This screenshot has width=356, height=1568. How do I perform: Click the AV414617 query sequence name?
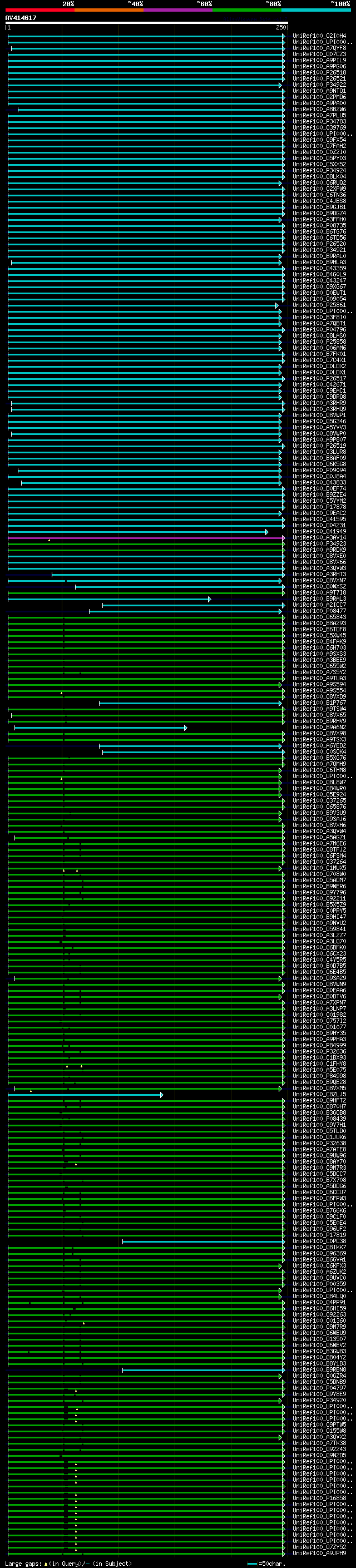[x=21, y=18]
